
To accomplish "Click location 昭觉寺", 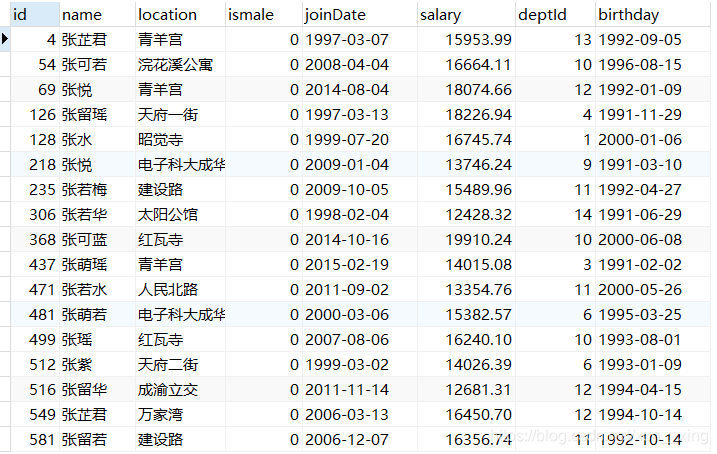I will coord(180,140).
